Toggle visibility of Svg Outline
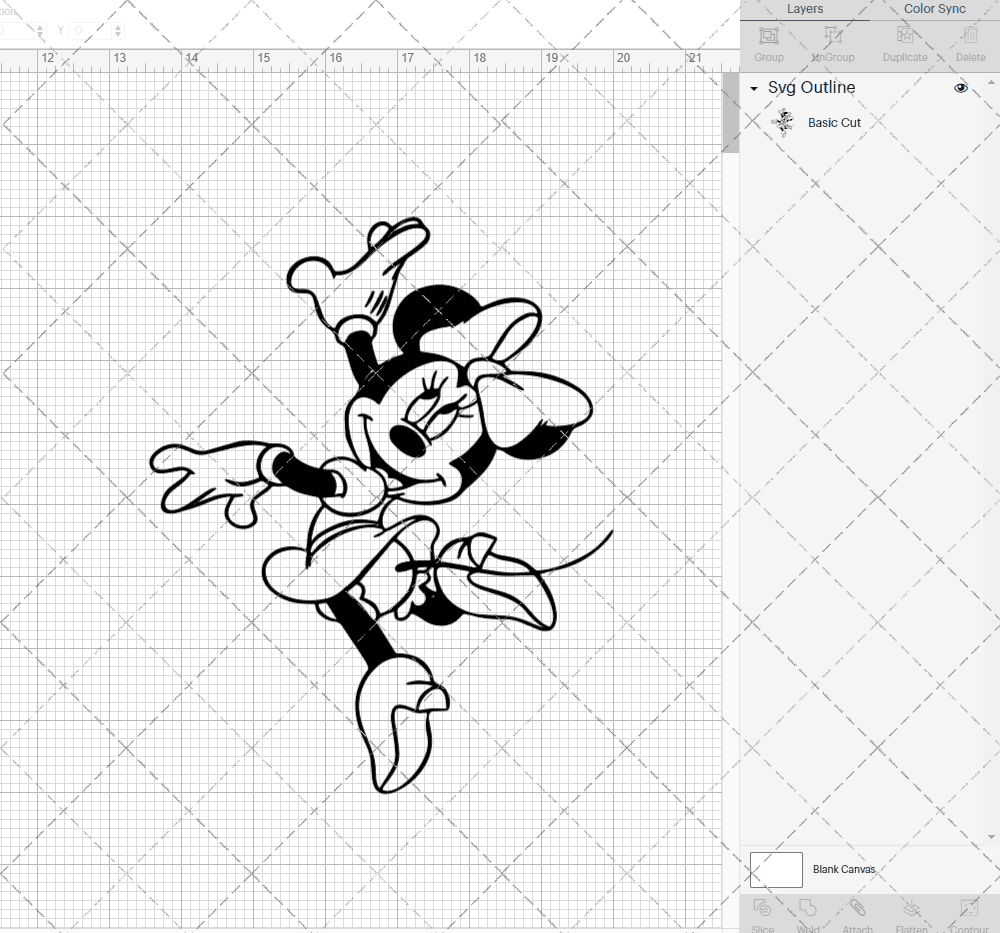 click(961, 88)
